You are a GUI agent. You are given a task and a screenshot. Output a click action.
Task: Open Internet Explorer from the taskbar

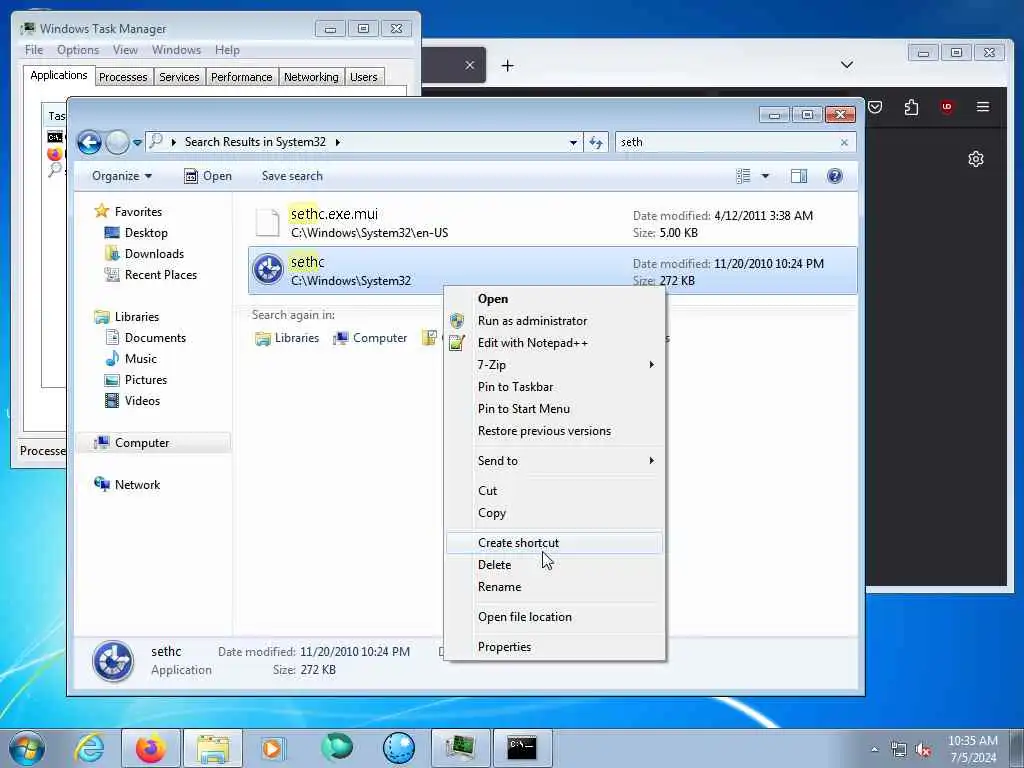tap(89, 748)
